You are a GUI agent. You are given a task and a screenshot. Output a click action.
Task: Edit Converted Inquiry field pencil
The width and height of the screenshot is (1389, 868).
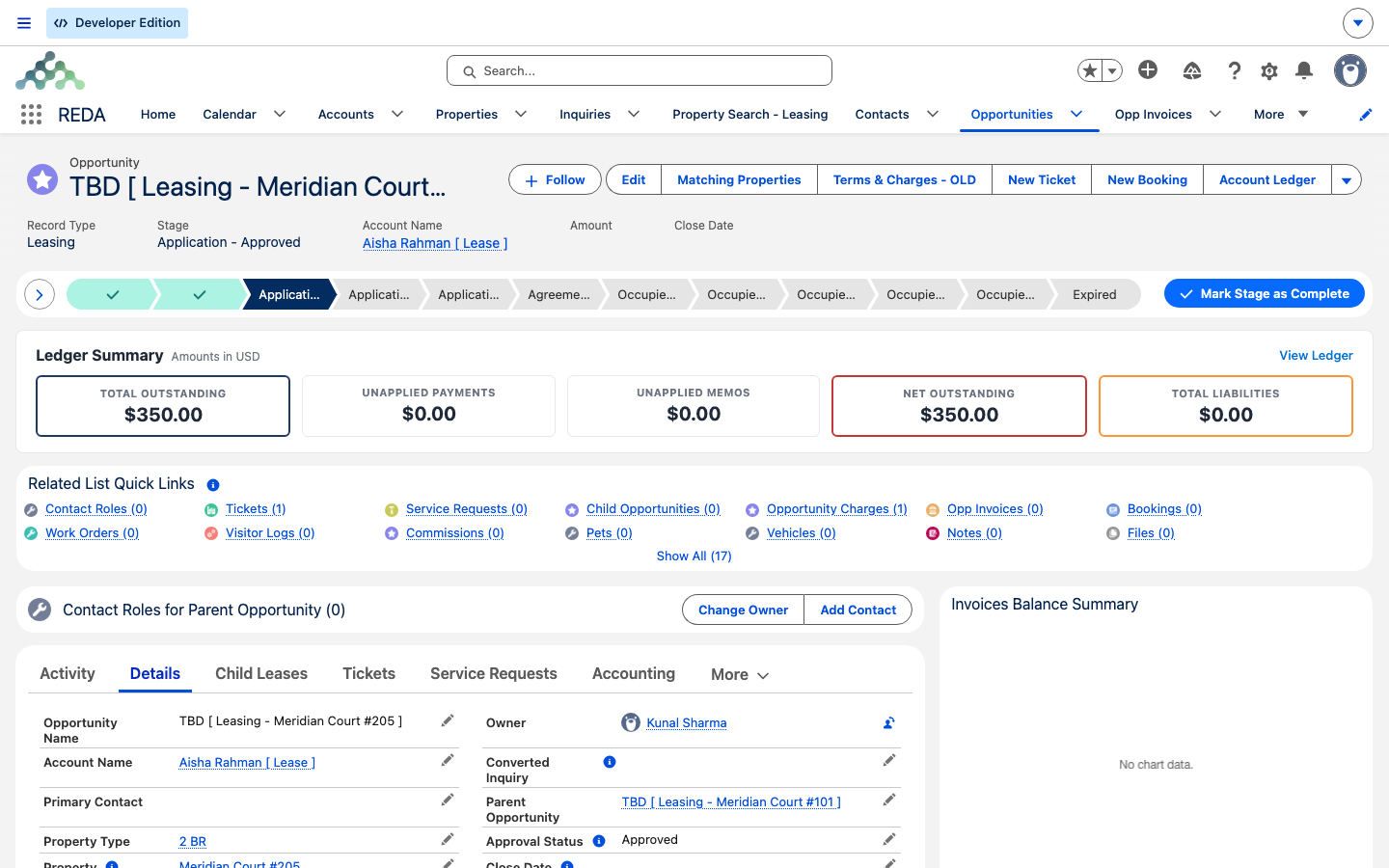[x=889, y=760]
